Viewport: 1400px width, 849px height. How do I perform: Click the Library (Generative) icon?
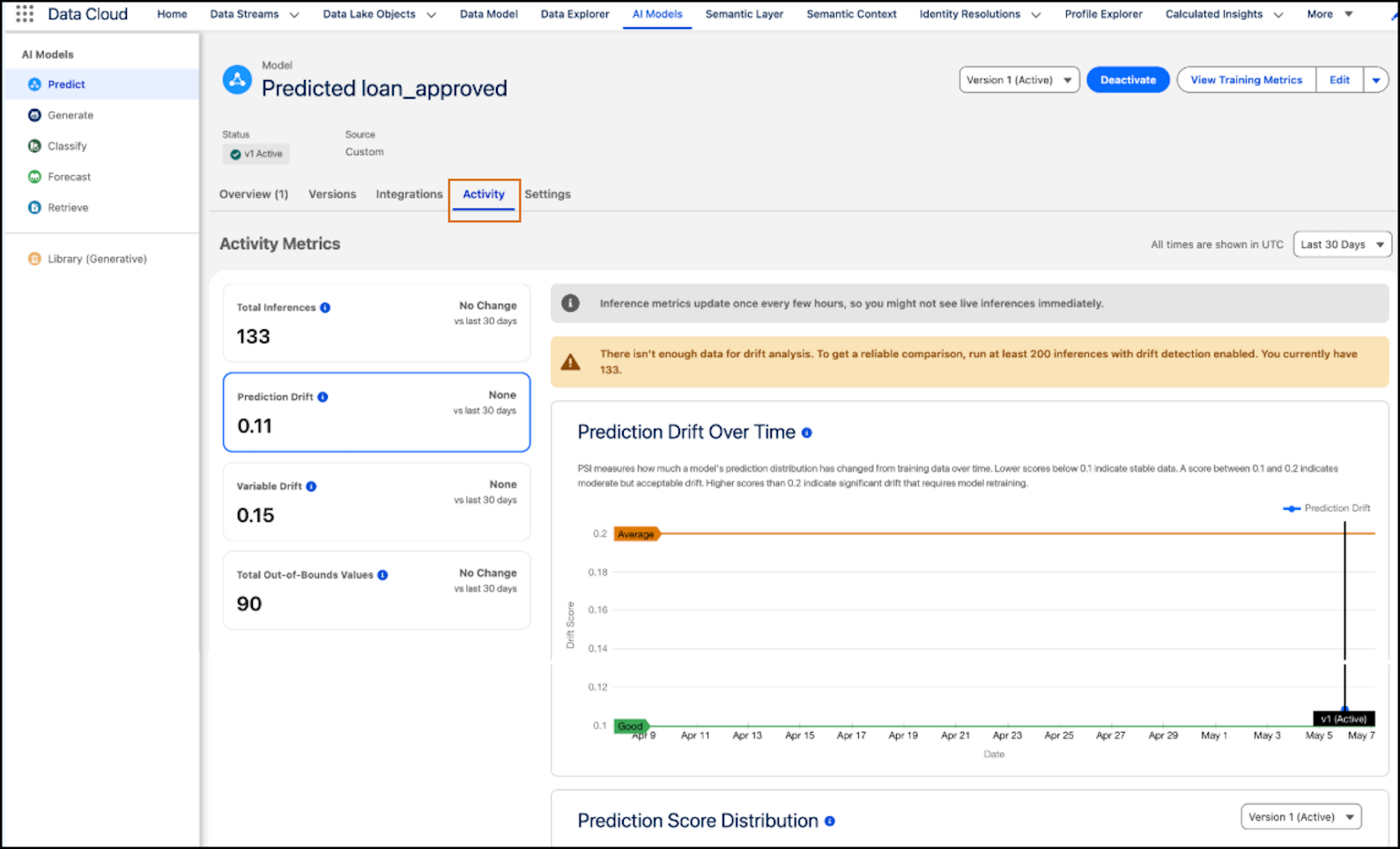tap(34, 259)
